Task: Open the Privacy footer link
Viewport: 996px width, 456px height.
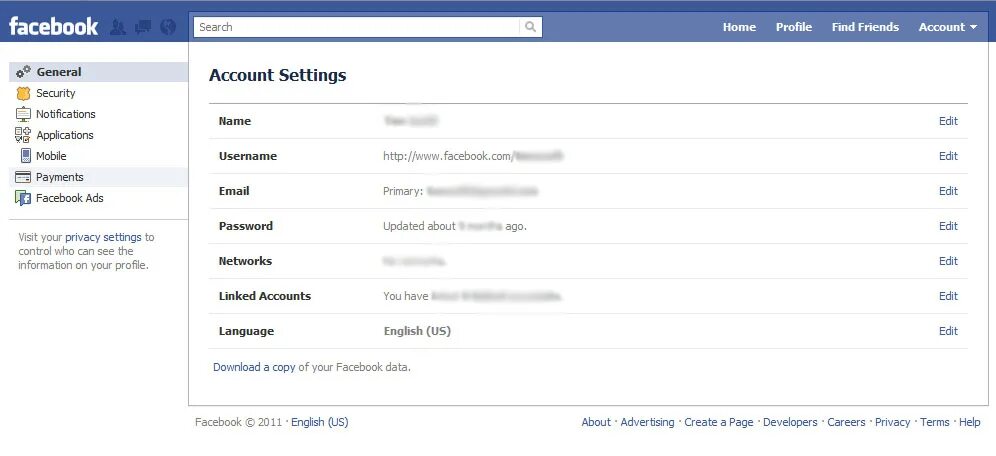Action: coord(892,422)
